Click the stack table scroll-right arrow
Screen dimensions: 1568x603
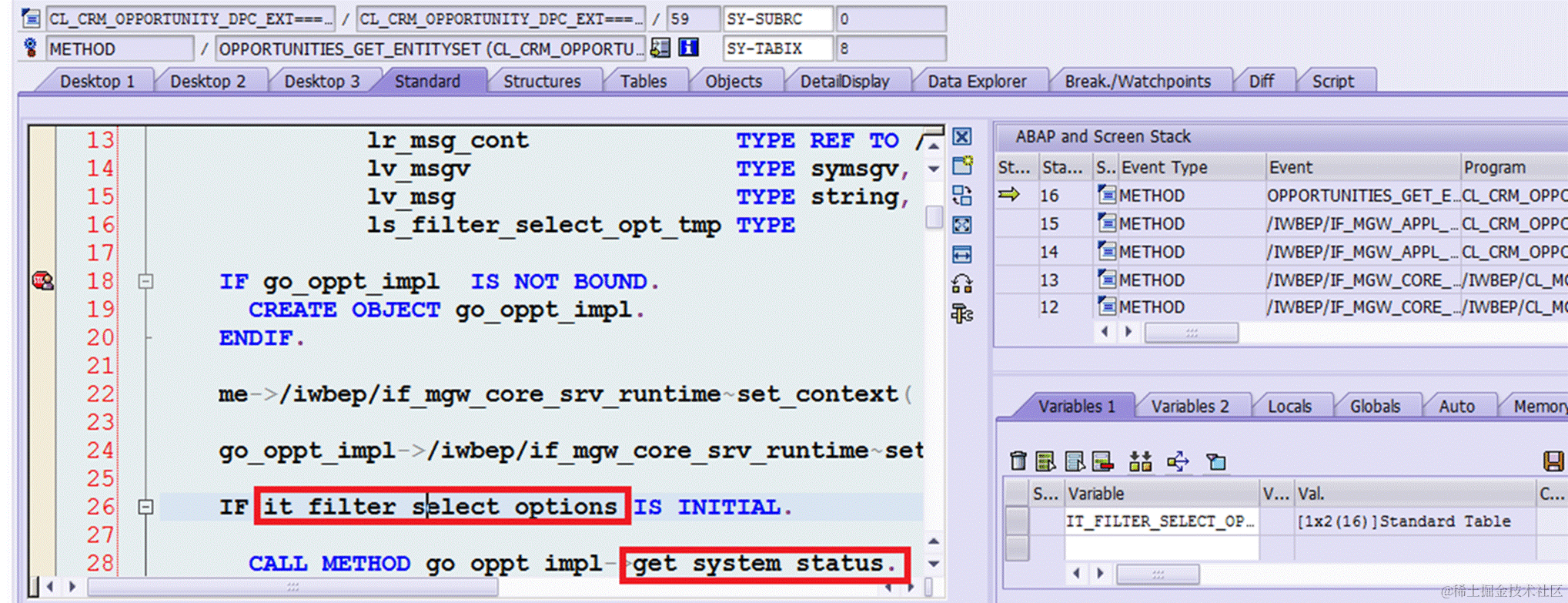1128,332
